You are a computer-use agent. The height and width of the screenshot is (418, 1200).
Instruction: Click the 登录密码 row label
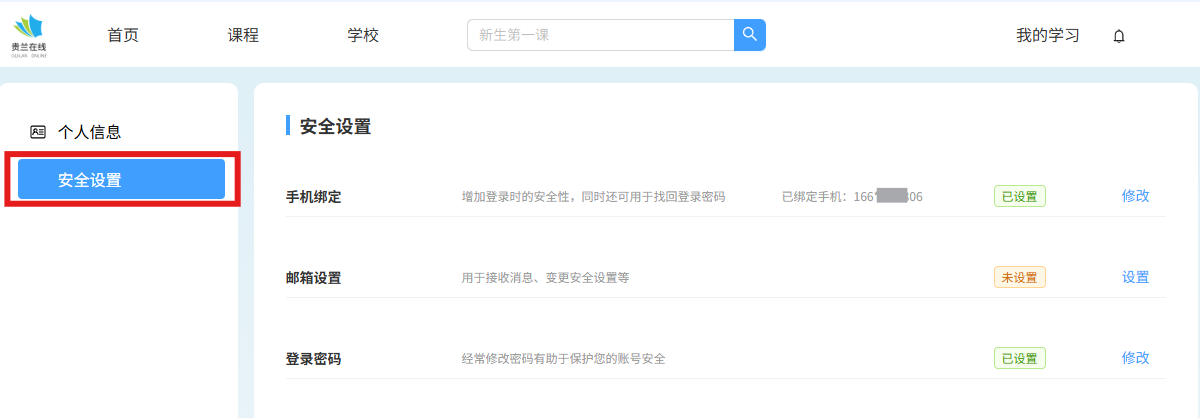[x=313, y=359]
